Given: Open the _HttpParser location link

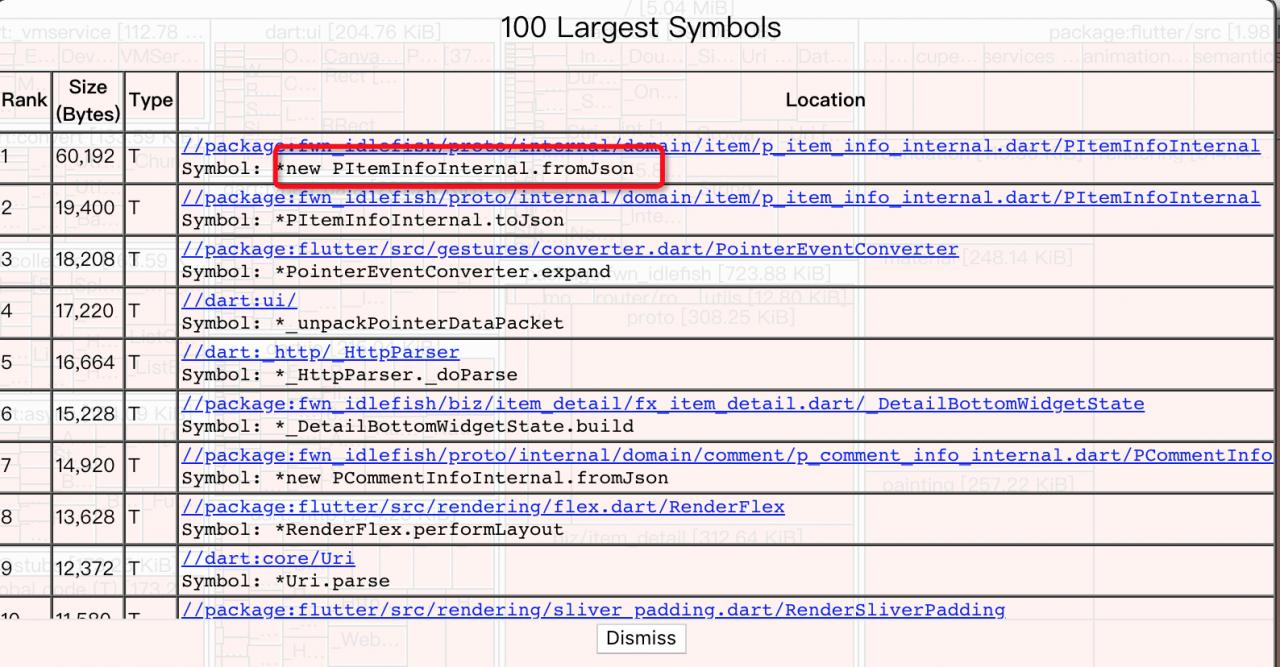Looking at the screenshot, I should point(320,352).
